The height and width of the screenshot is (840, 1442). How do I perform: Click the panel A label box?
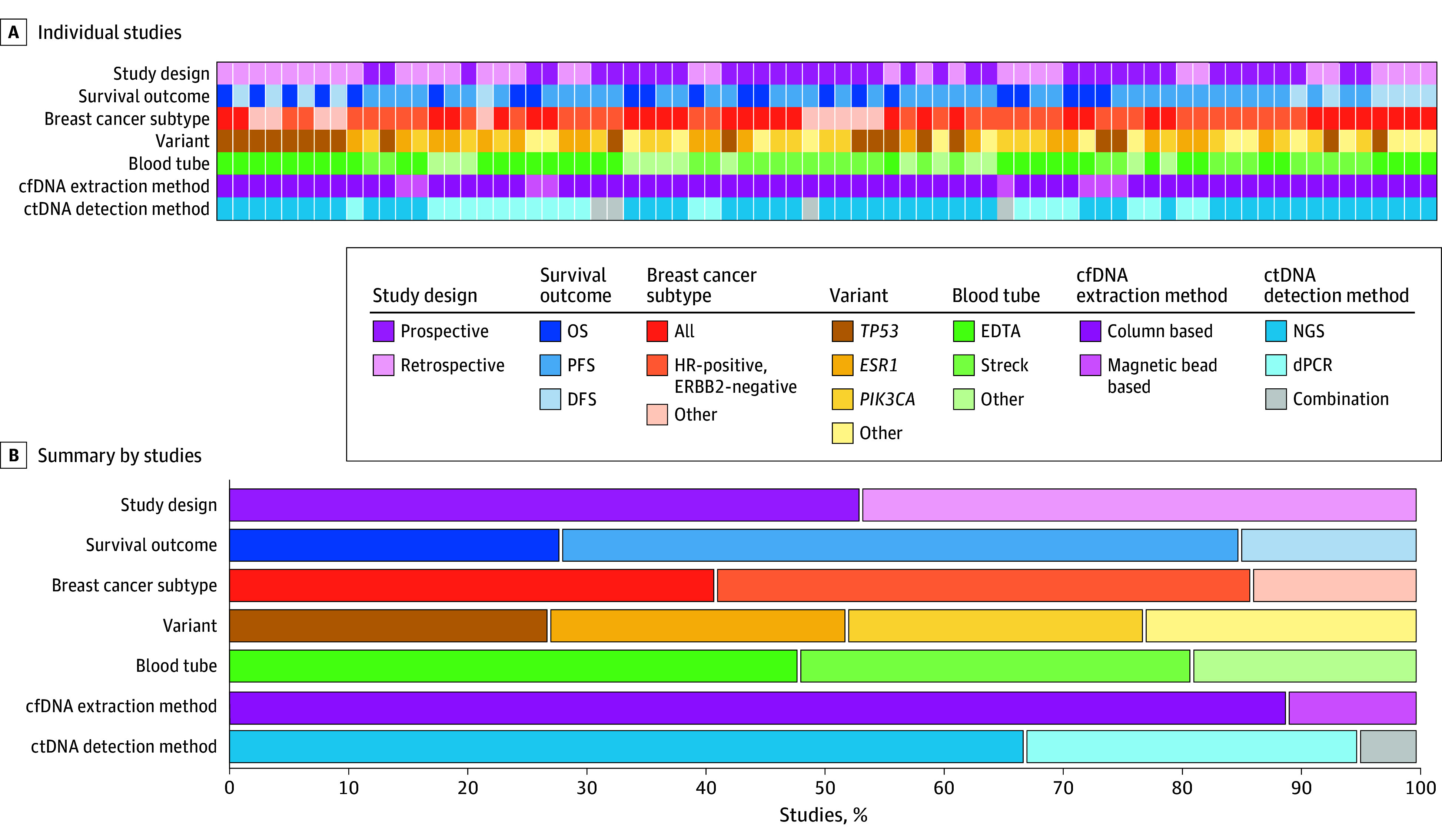coord(14,32)
